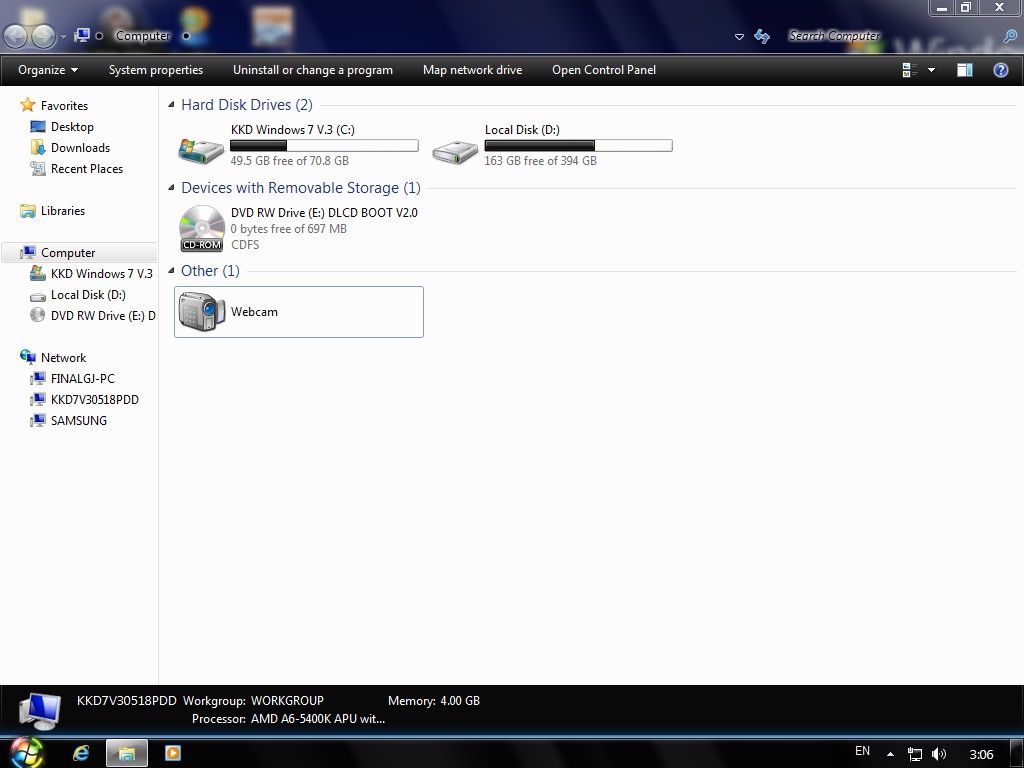Open FINALGJ-PC under Network
This screenshot has width=1024, height=768.
point(82,379)
